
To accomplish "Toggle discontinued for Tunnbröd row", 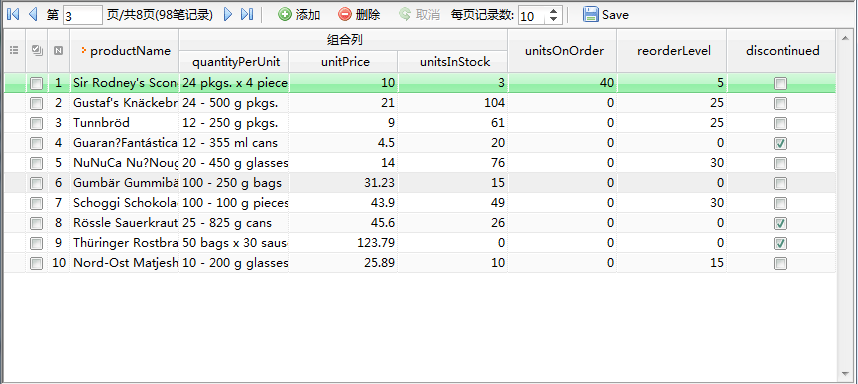I will tap(781, 124).
